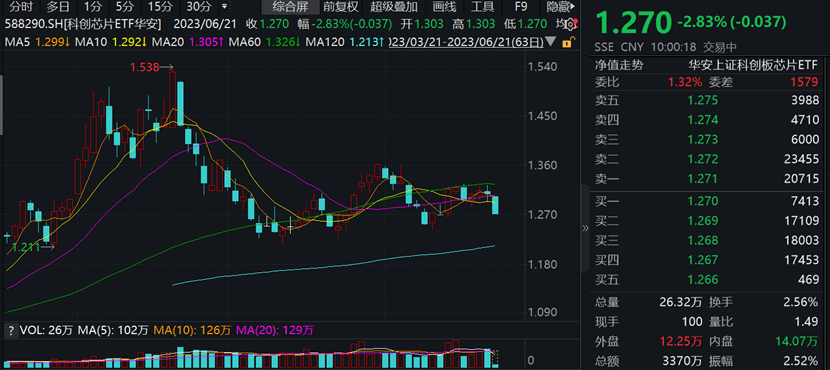The height and width of the screenshot is (370, 830).
Task: Expand the date range dropdown triangle
Action: coord(551,42)
